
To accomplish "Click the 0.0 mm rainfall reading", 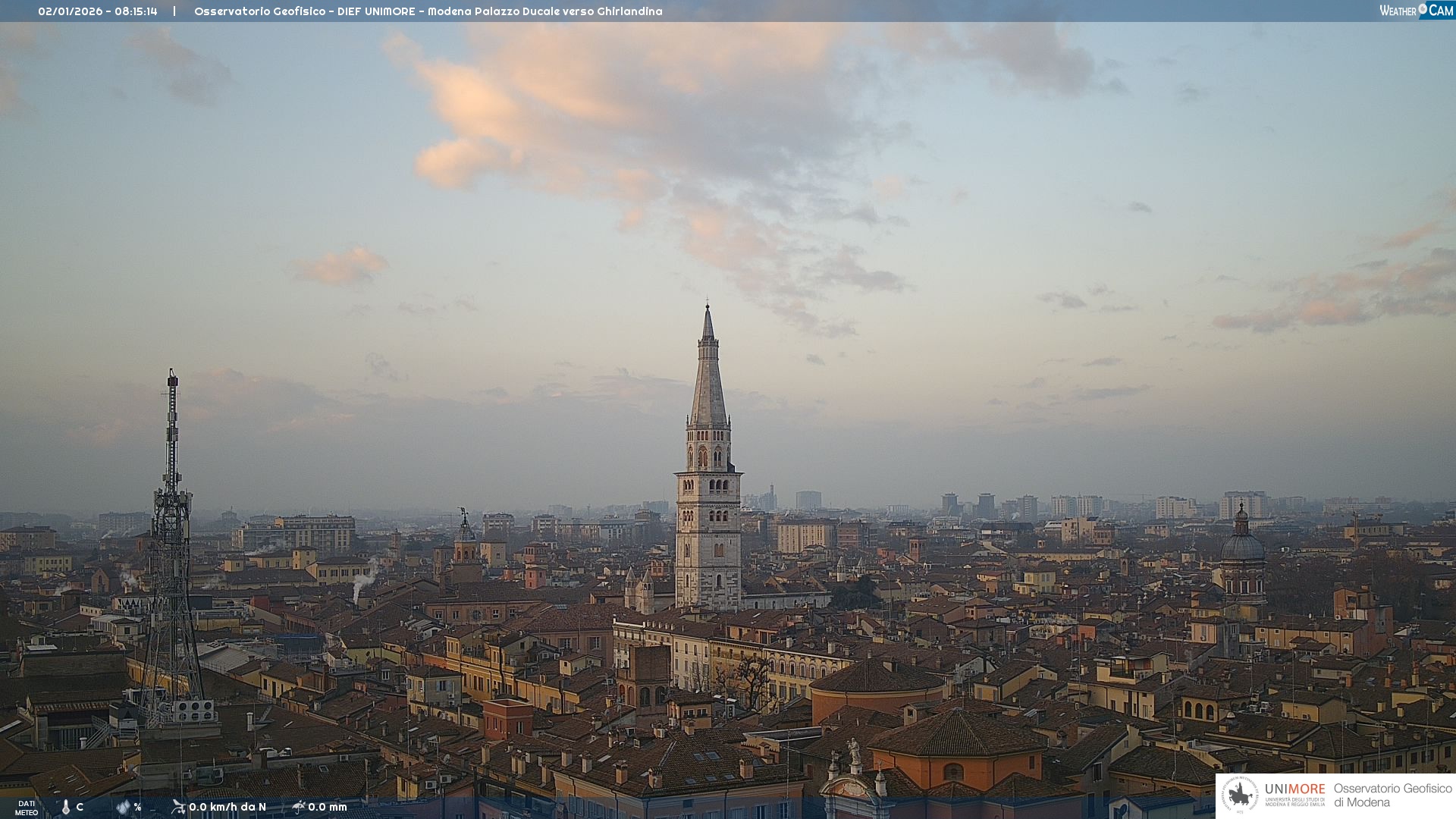I will click(x=328, y=807).
